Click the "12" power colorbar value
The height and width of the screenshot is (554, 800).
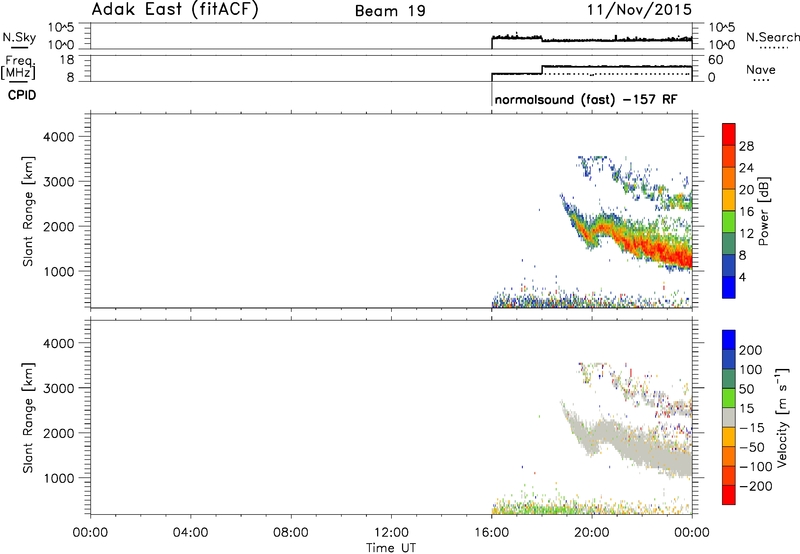[746, 234]
